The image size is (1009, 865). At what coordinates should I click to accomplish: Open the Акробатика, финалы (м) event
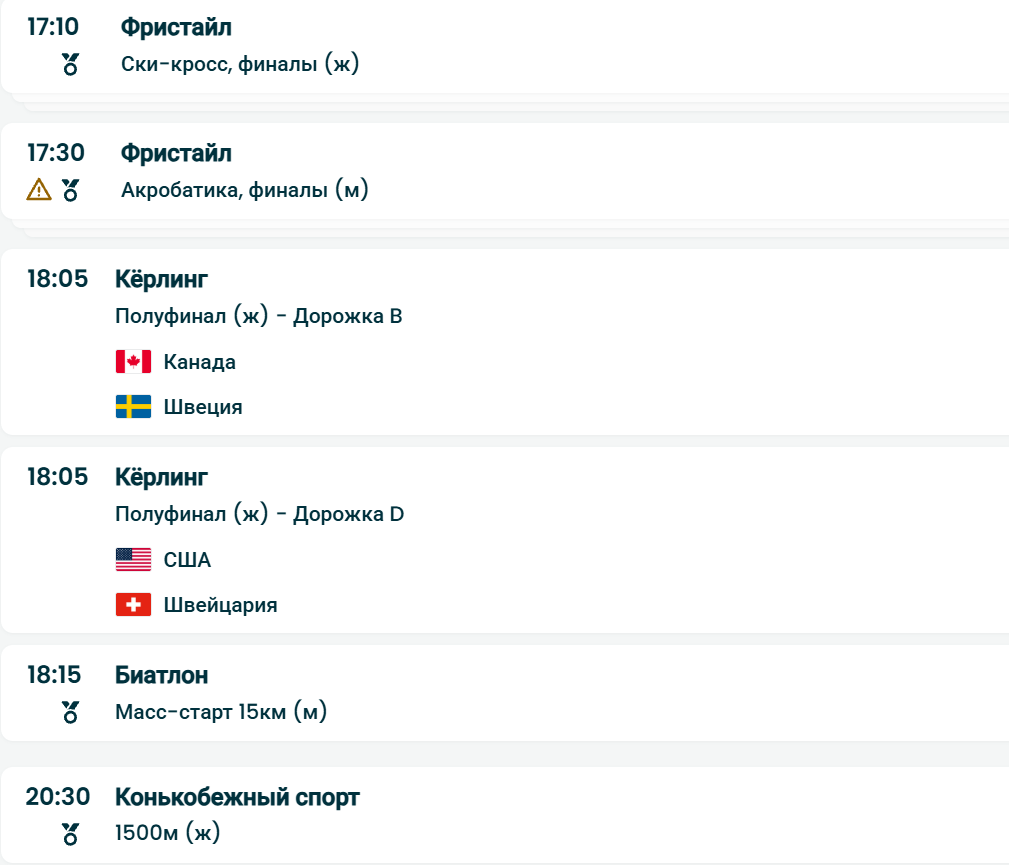(245, 190)
